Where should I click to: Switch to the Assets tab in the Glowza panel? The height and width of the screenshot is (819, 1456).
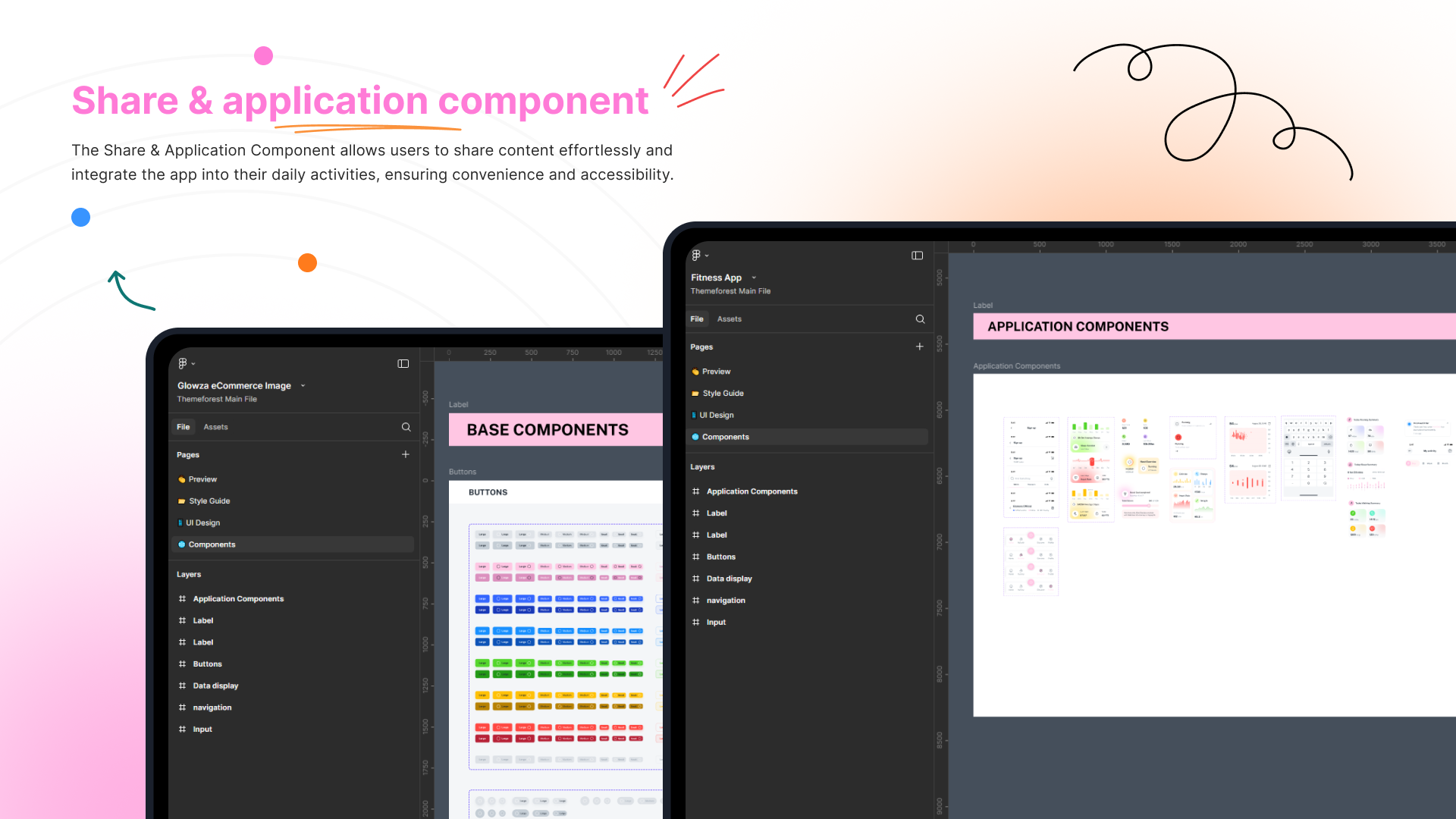click(x=216, y=427)
